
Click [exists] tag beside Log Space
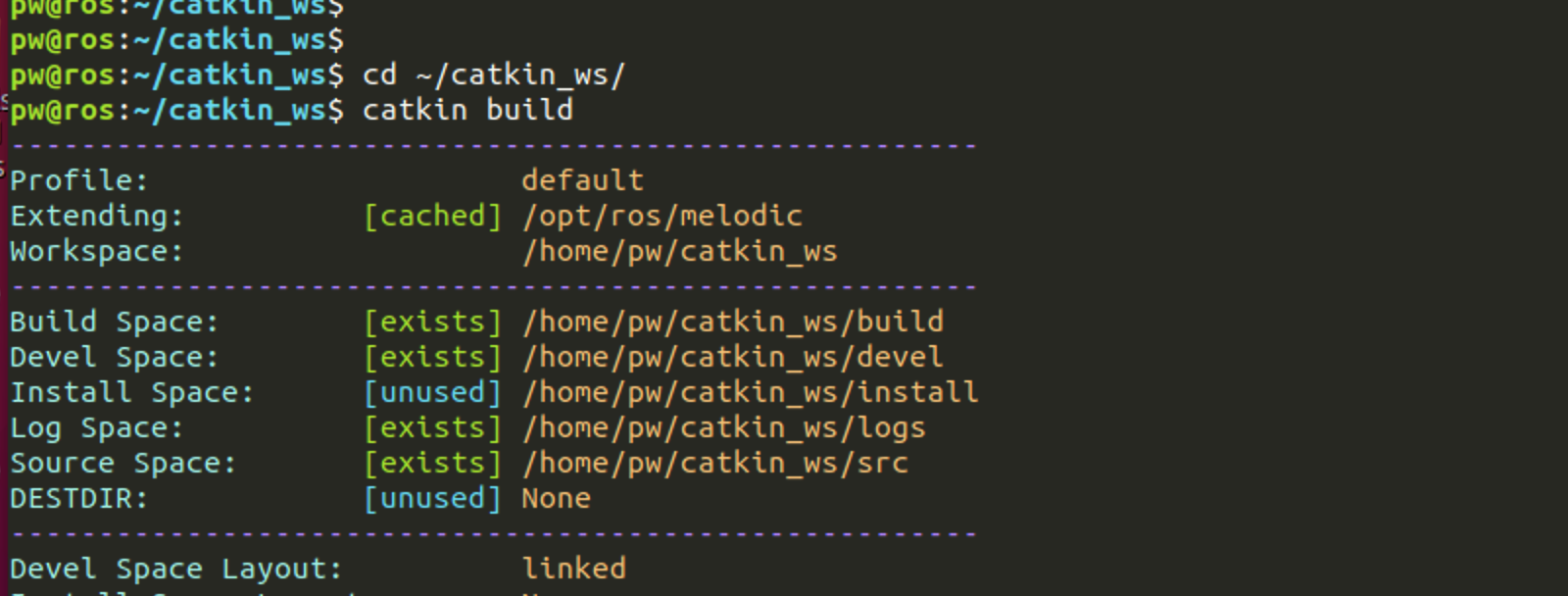pos(432,427)
